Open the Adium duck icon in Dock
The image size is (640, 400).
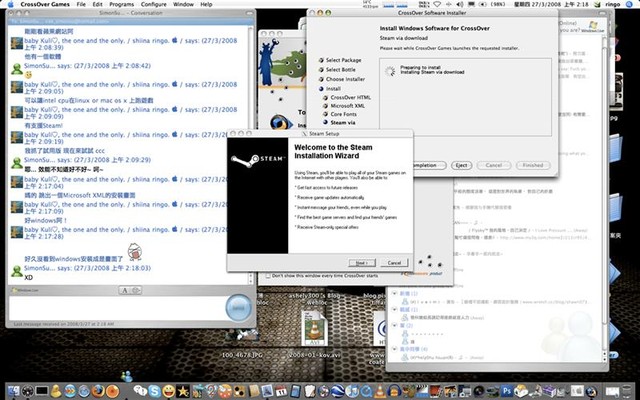click(56, 391)
